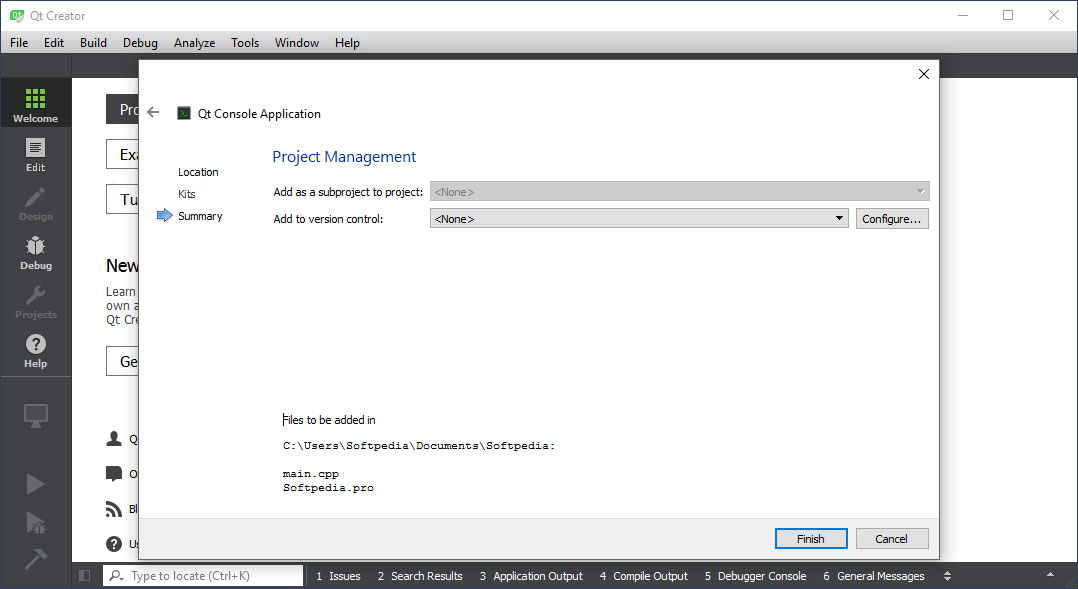Image resolution: width=1078 pixels, height=589 pixels.
Task: Open the Analyze menu
Action: click(194, 43)
